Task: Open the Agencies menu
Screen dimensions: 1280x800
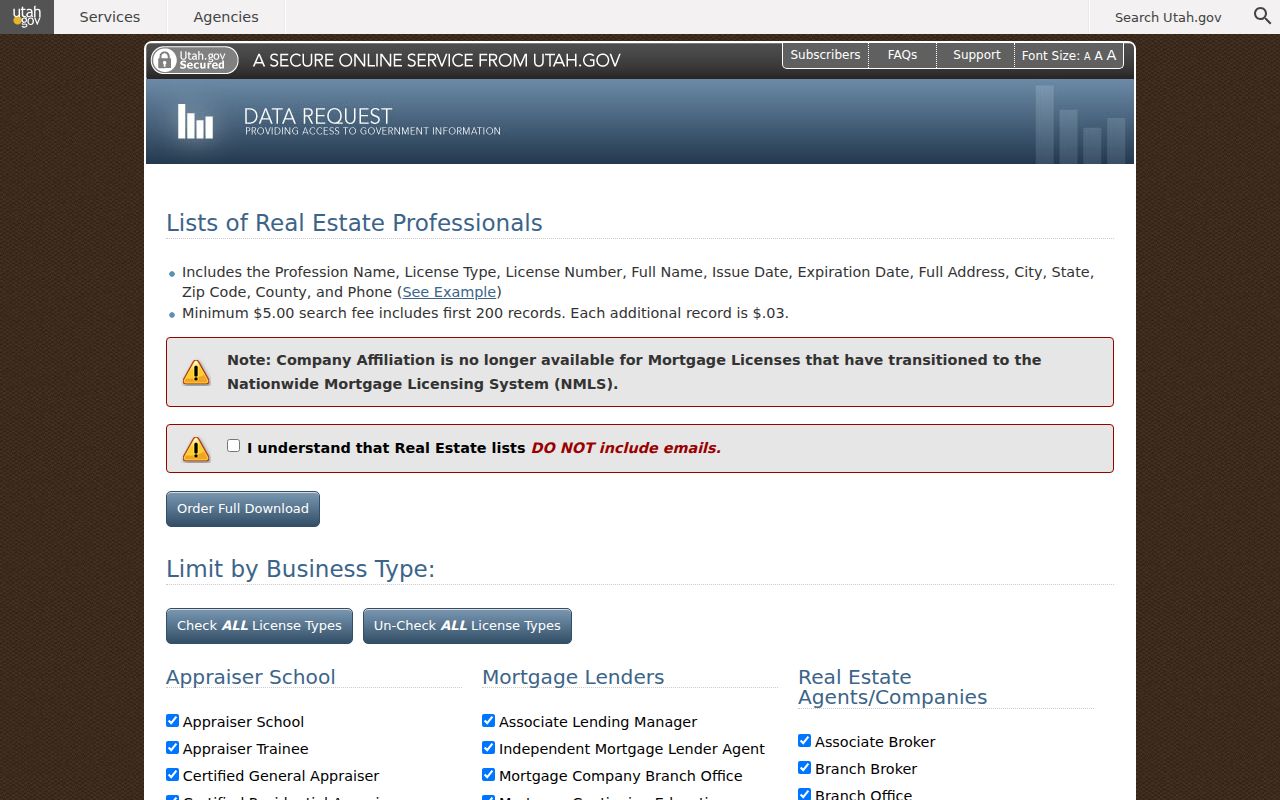Action: tap(225, 17)
